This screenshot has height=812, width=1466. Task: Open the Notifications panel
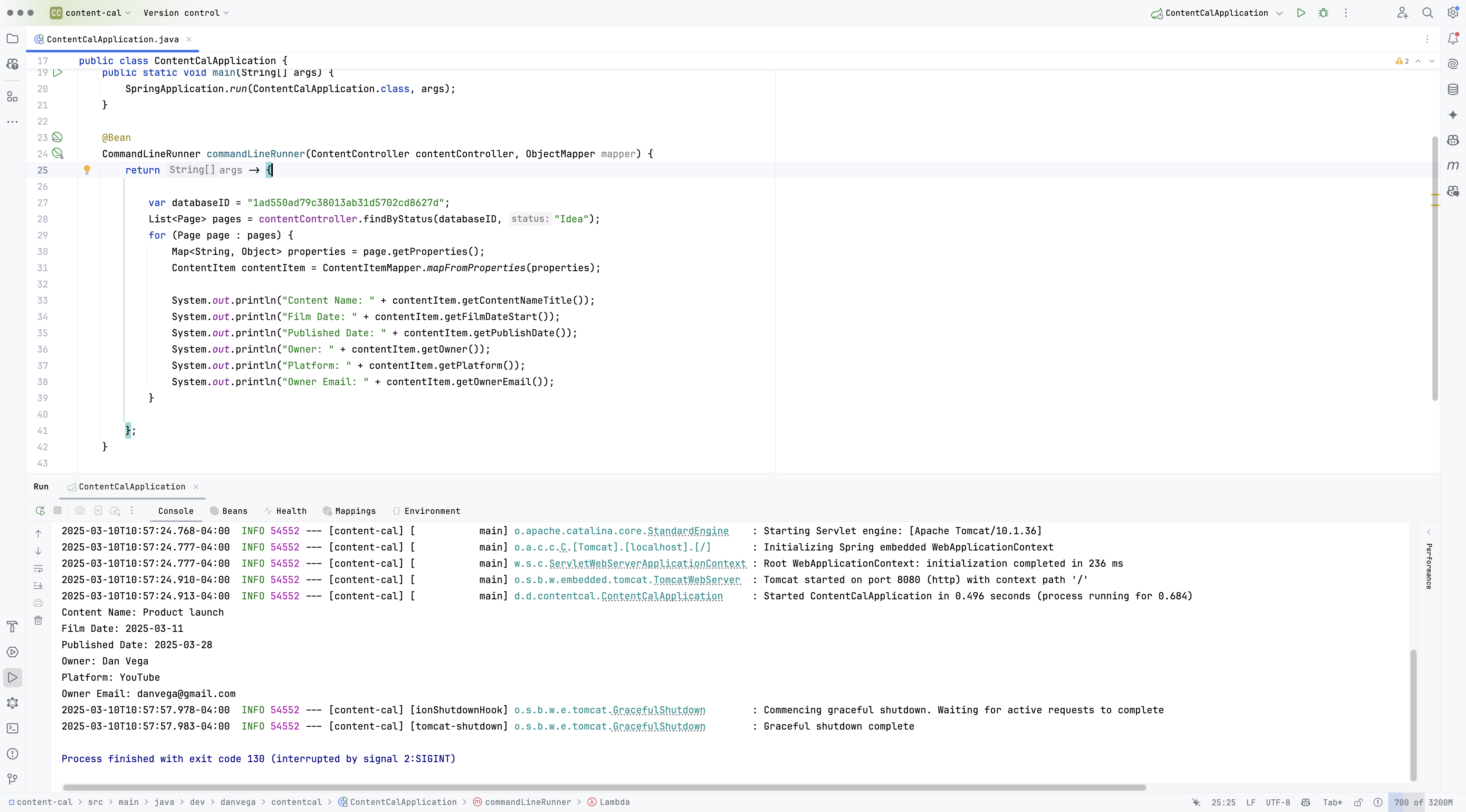1453,39
